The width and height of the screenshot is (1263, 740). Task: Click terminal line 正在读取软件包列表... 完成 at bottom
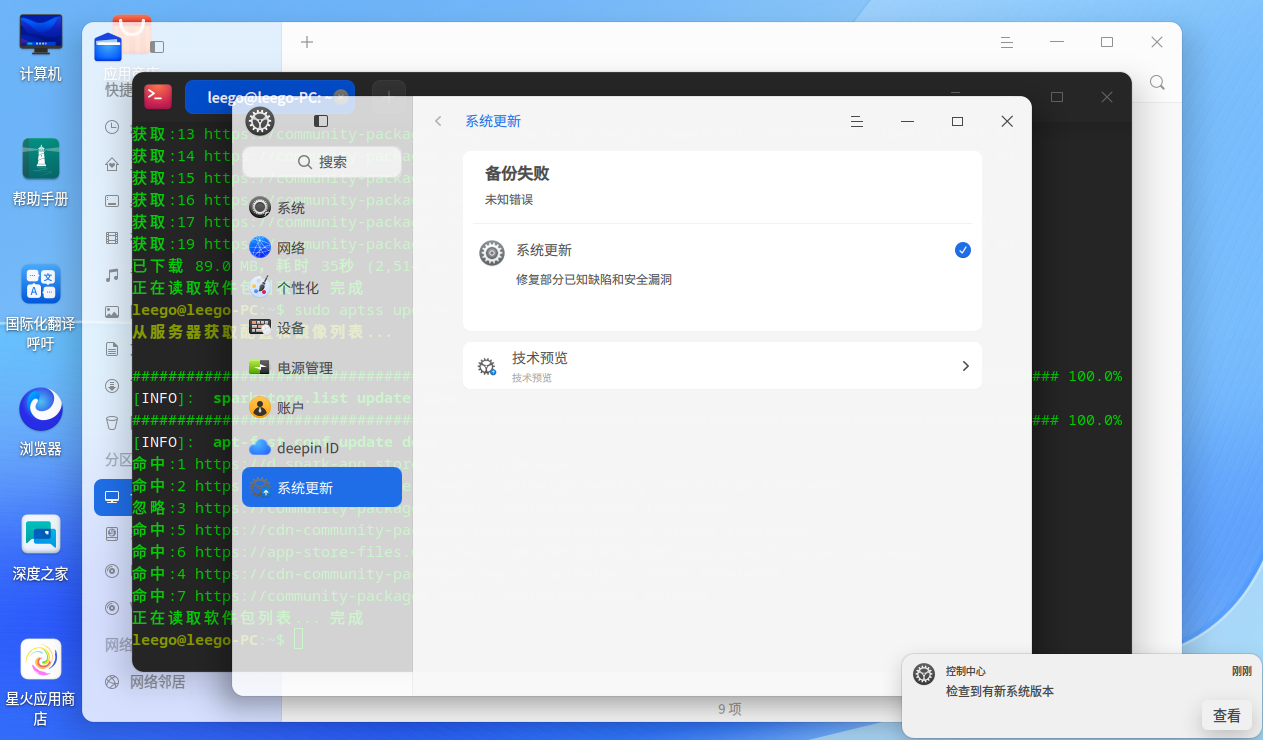pos(248,618)
